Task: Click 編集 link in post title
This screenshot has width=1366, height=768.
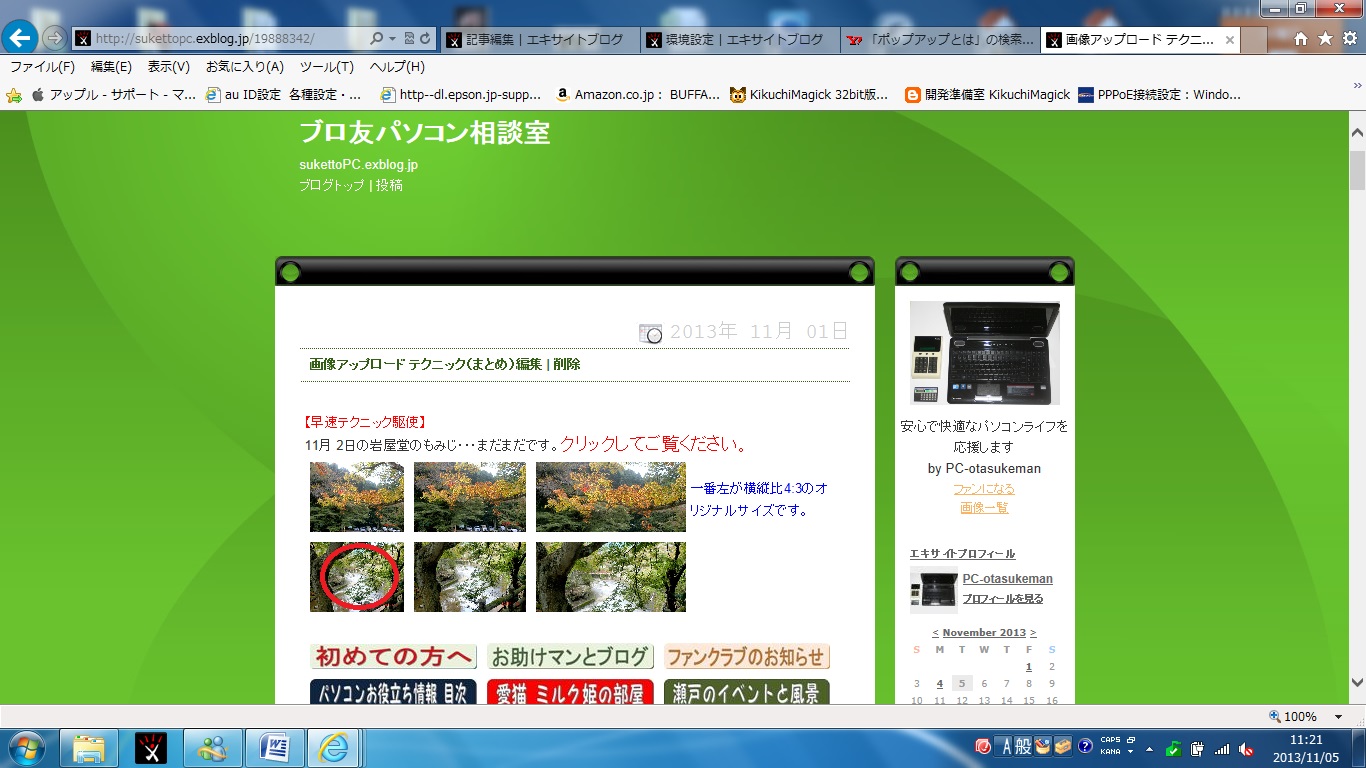Action: (529, 364)
